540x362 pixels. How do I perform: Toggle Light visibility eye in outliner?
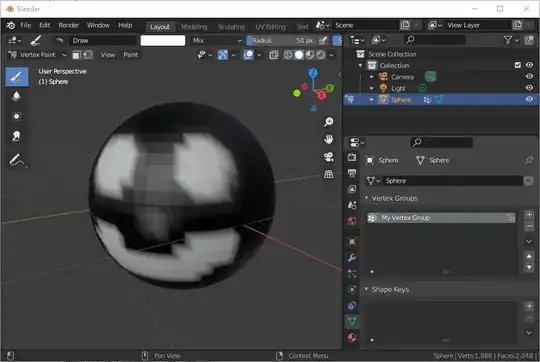[x=529, y=88]
